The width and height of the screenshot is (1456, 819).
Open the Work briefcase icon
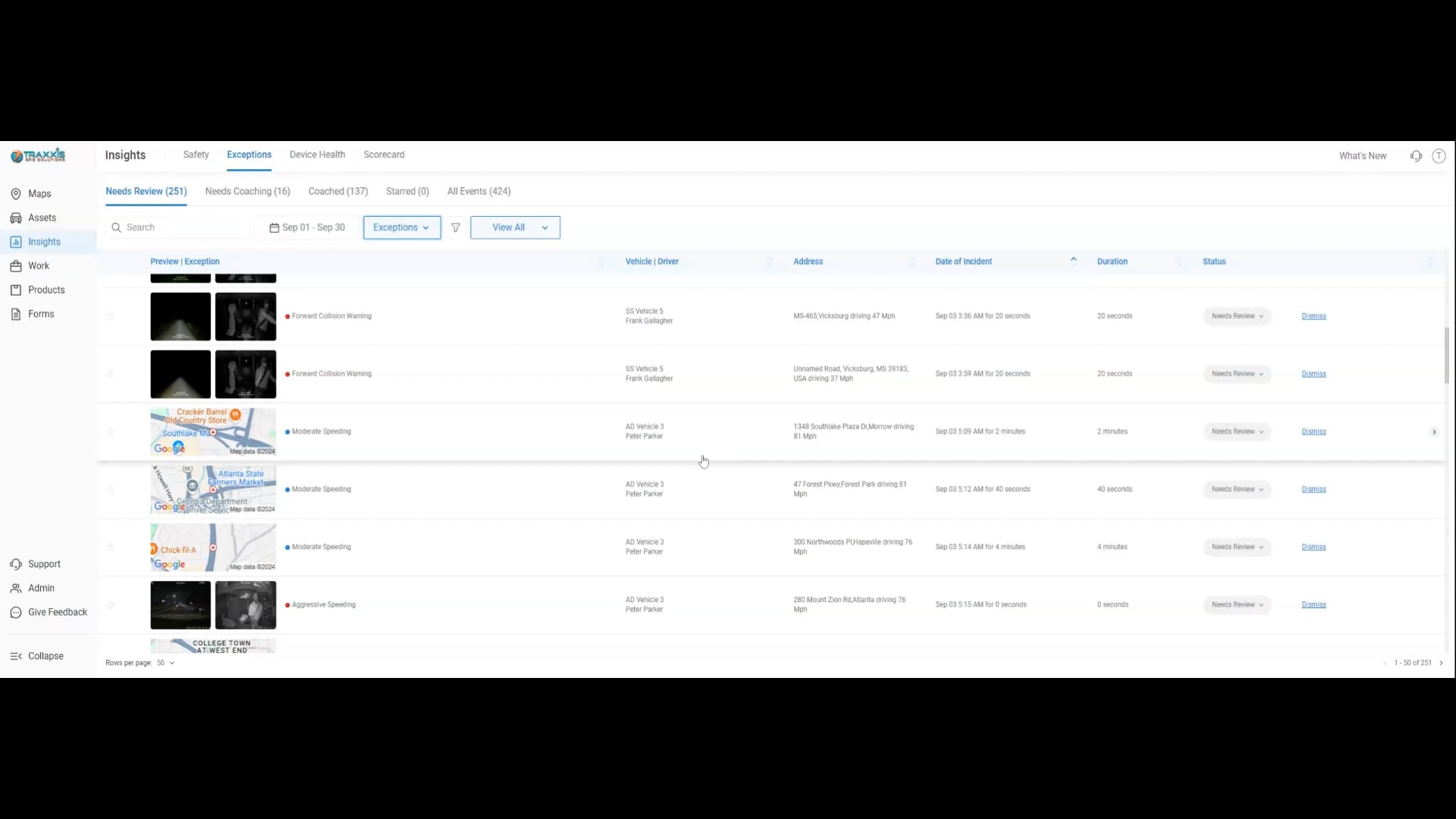[16, 266]
